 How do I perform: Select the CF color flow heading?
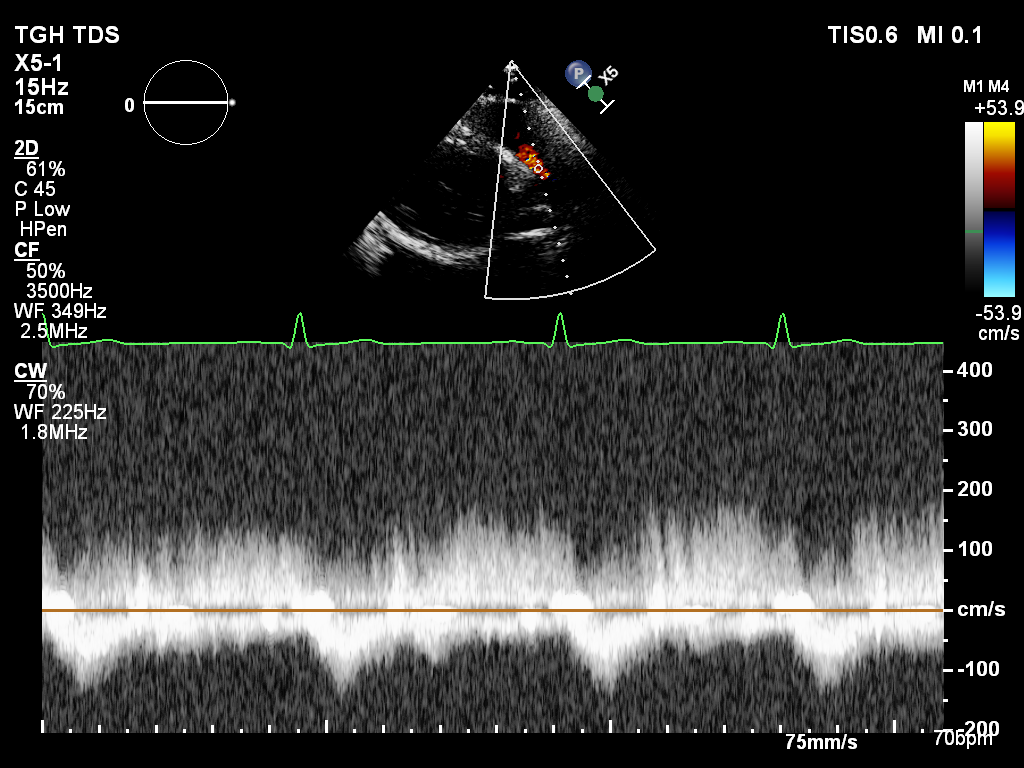(26, 250)
